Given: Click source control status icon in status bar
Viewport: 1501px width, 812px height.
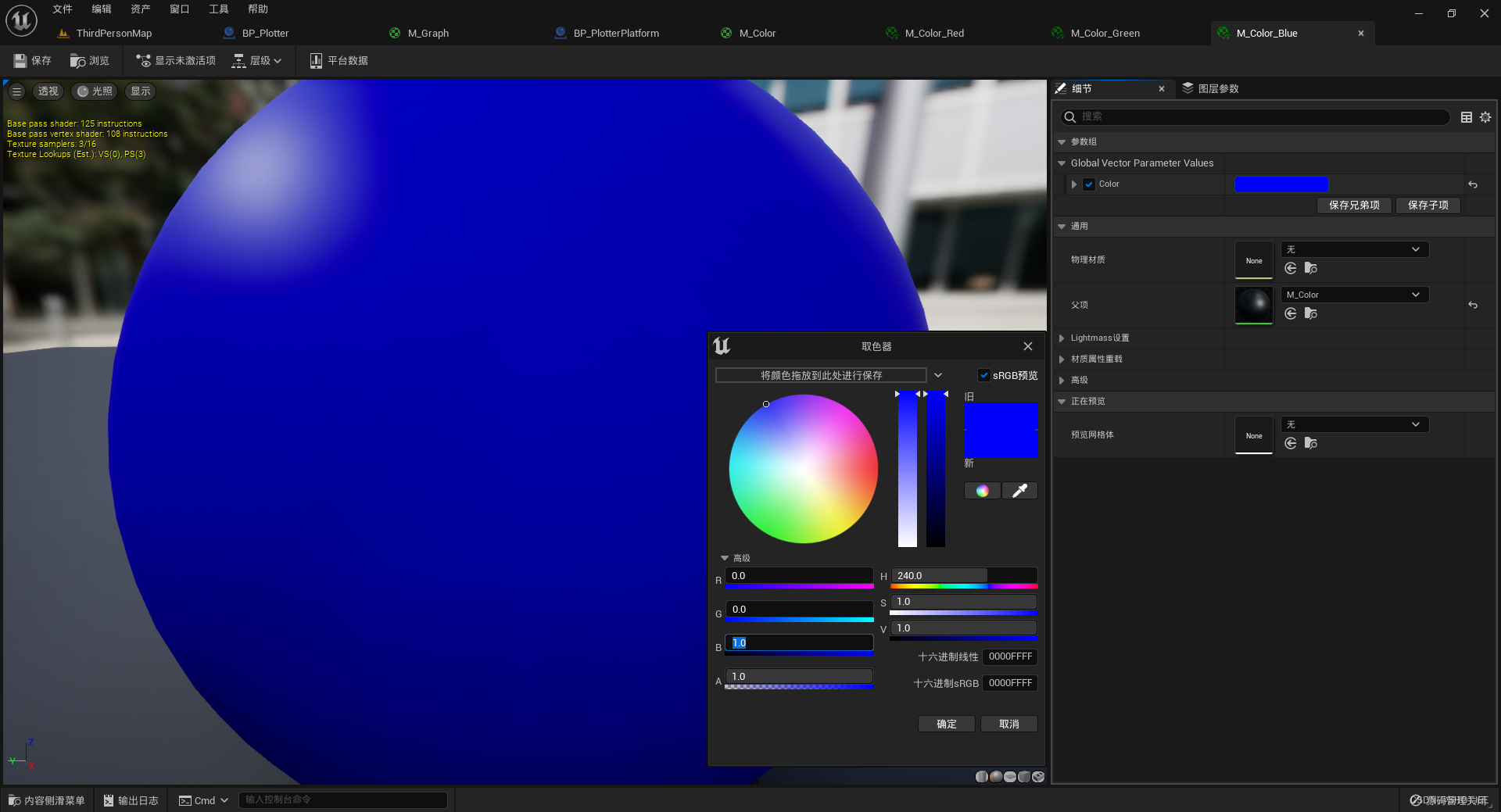Looking at the screenshot, I should [1416, 800].
